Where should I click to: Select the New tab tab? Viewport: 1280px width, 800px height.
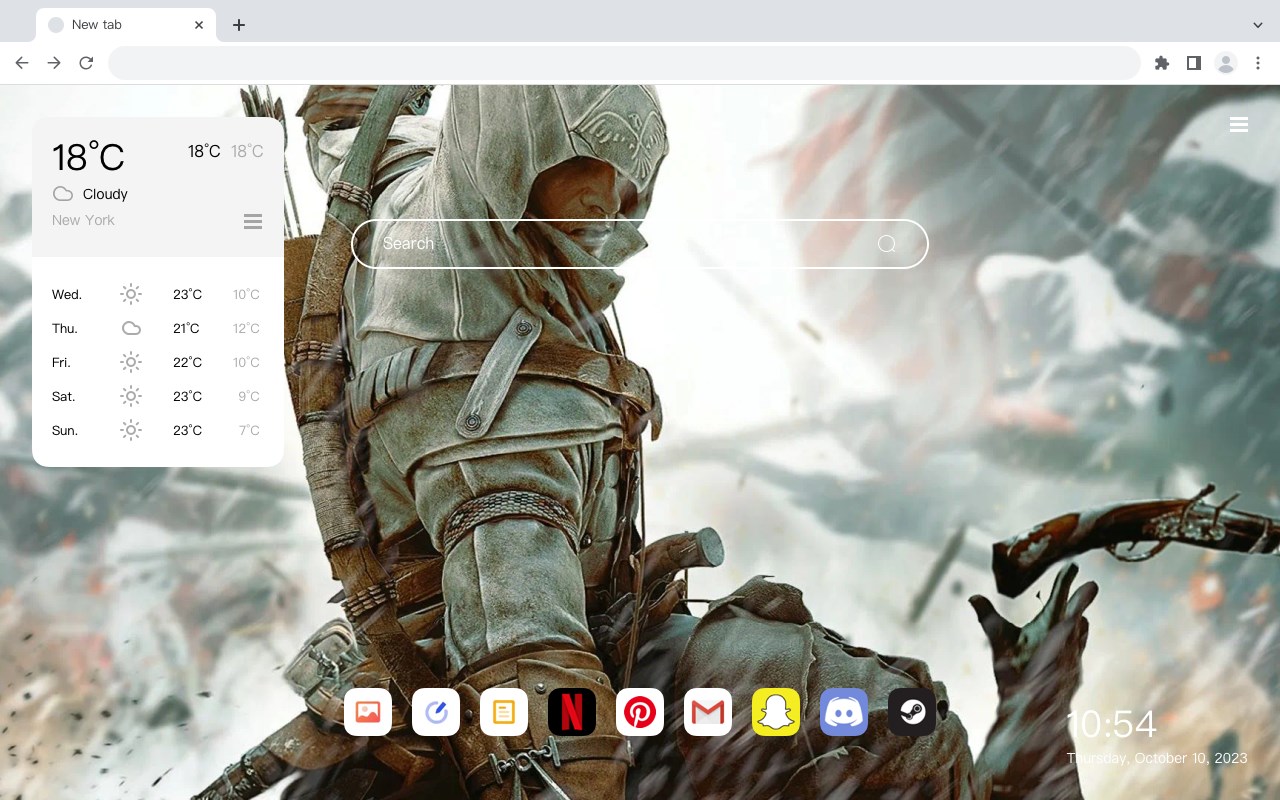pyautogui.click(x=126, y=25)
